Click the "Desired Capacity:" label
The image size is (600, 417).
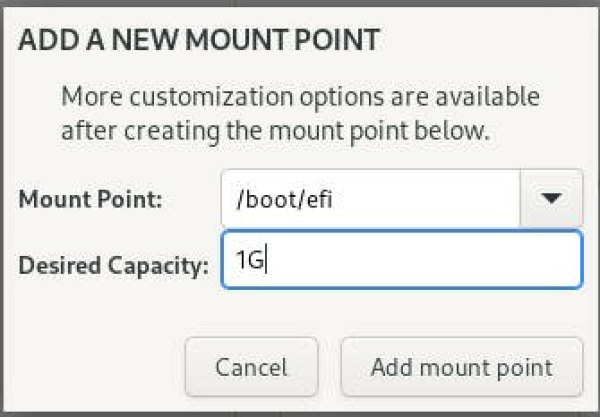113,266
